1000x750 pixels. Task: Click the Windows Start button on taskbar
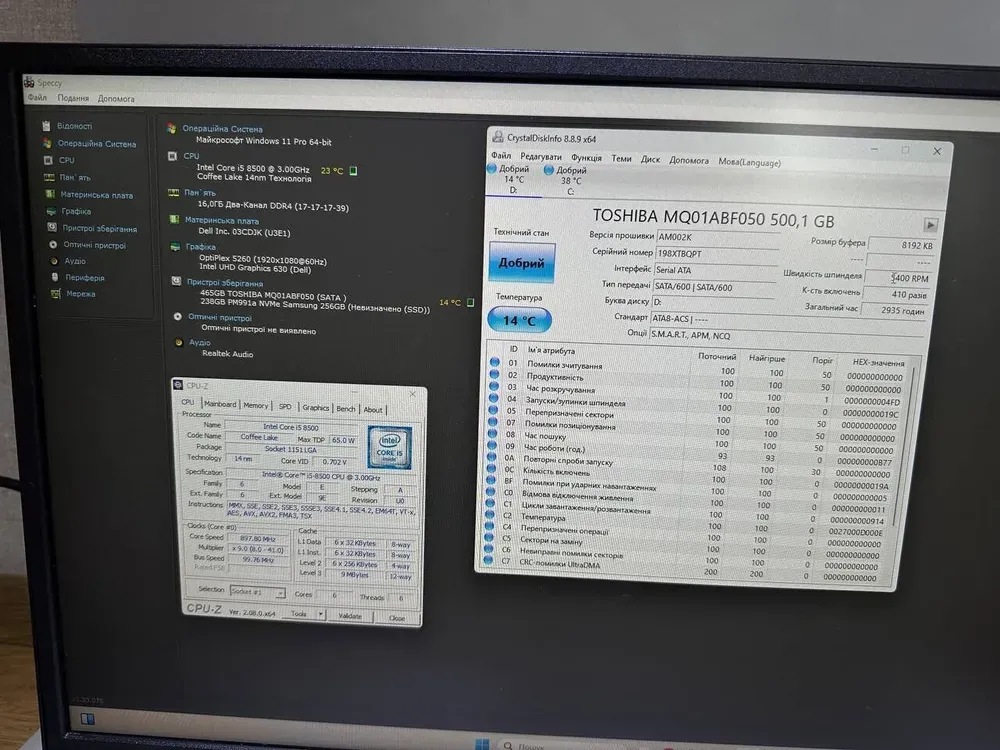click(x=482, y=743)
